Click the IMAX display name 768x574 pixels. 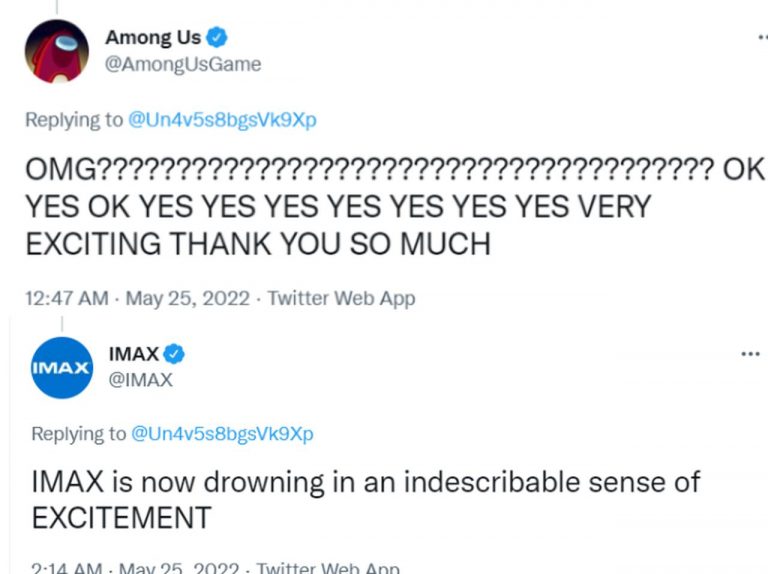133,354
